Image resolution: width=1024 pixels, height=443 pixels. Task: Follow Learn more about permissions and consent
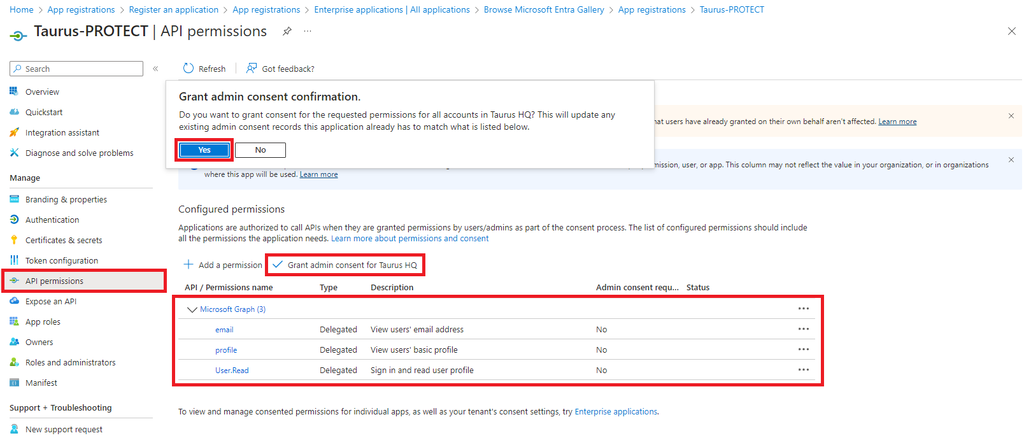(410, 238)
